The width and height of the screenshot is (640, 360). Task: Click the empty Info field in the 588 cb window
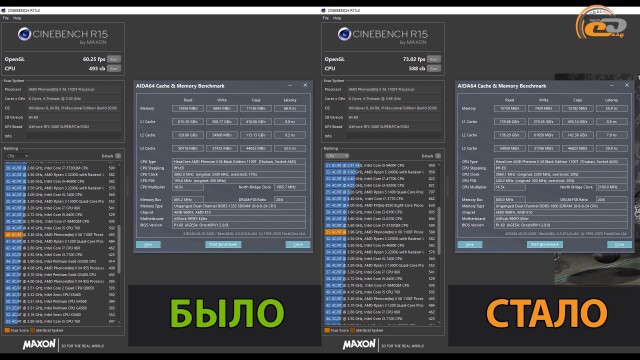click(x=394, y=136)
